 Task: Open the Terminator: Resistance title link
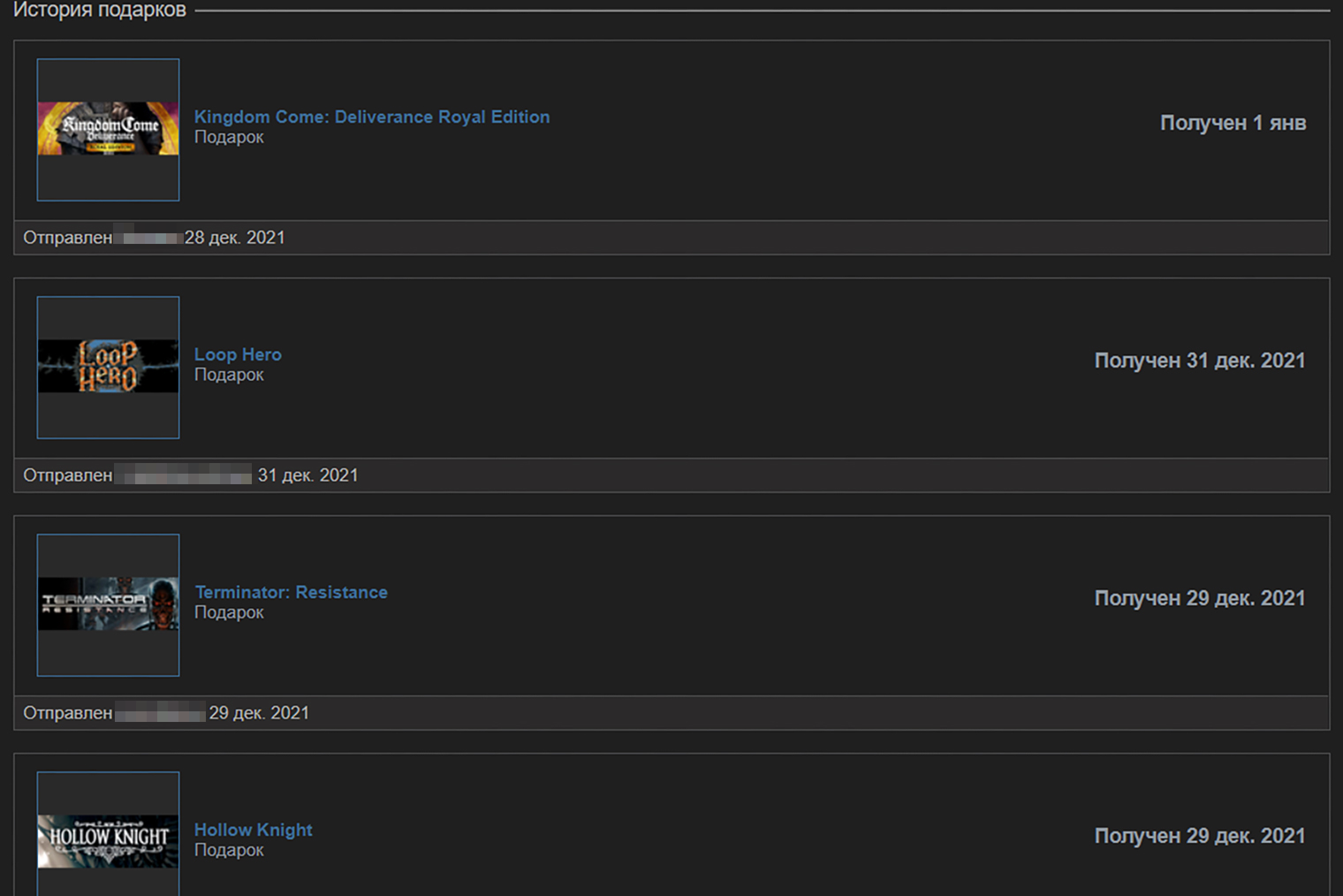point(291,592)
